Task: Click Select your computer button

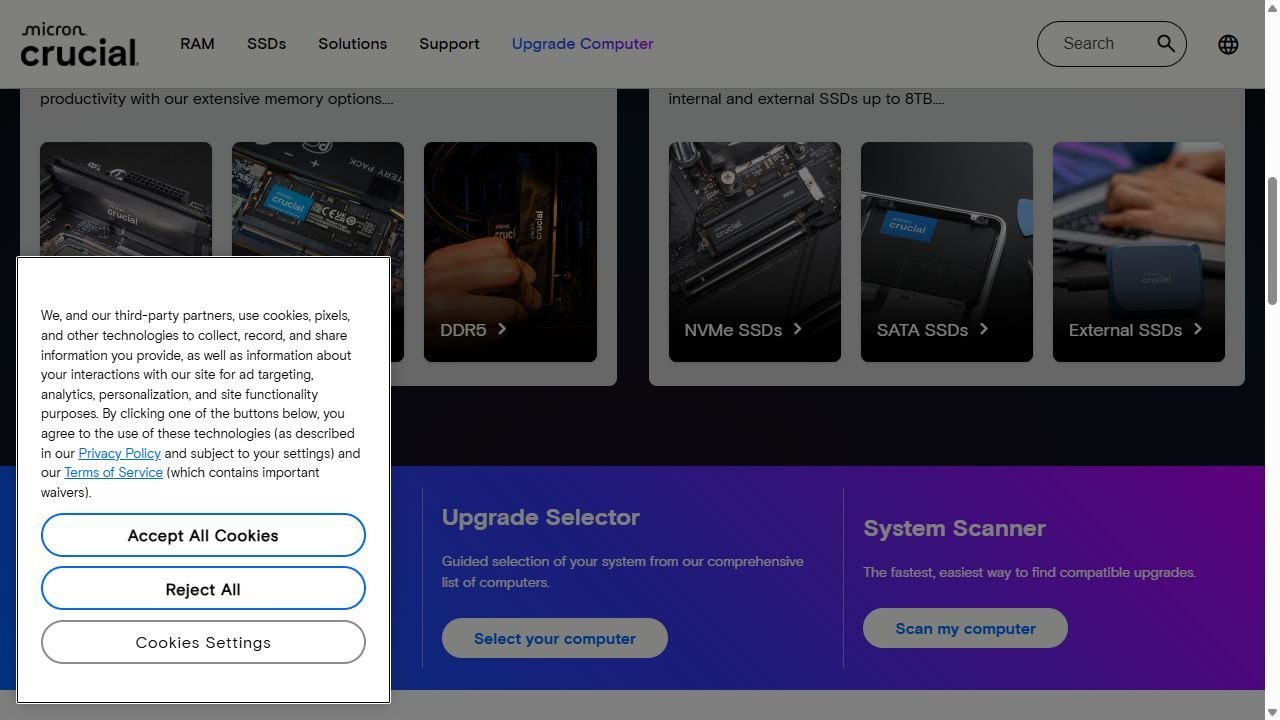Action: [555, 638]
